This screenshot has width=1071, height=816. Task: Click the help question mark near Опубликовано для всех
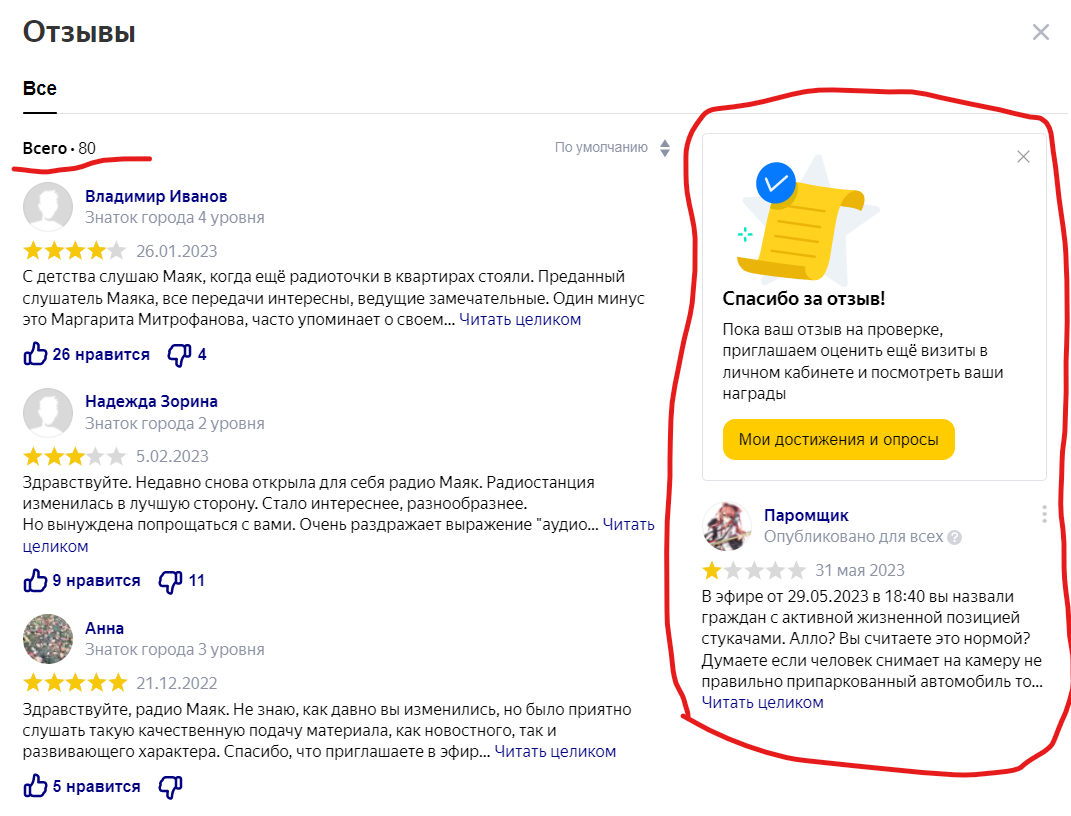955,537
